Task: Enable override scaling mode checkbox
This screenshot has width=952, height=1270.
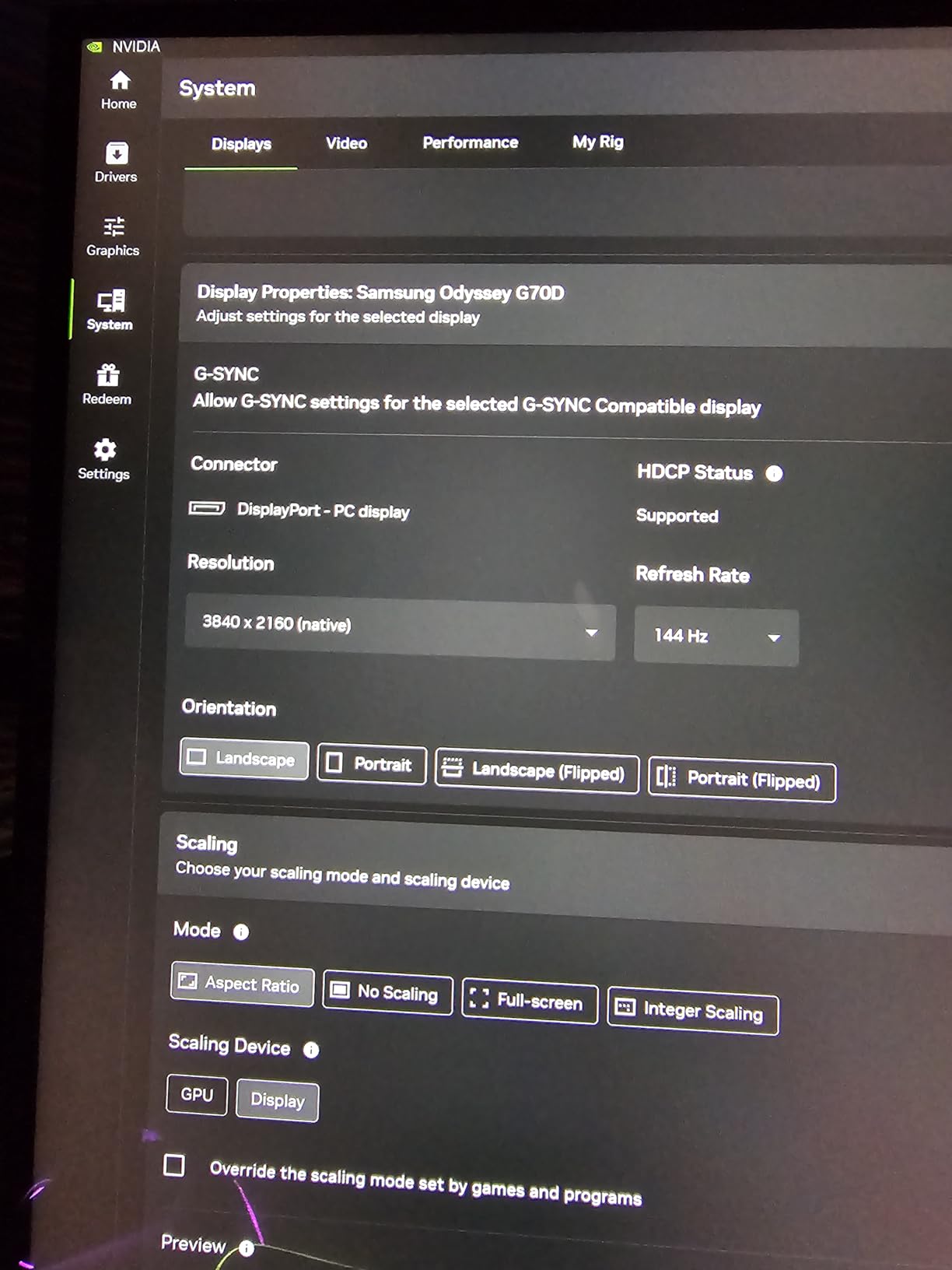Action: pyautogui.click(x=174, y=1165)
